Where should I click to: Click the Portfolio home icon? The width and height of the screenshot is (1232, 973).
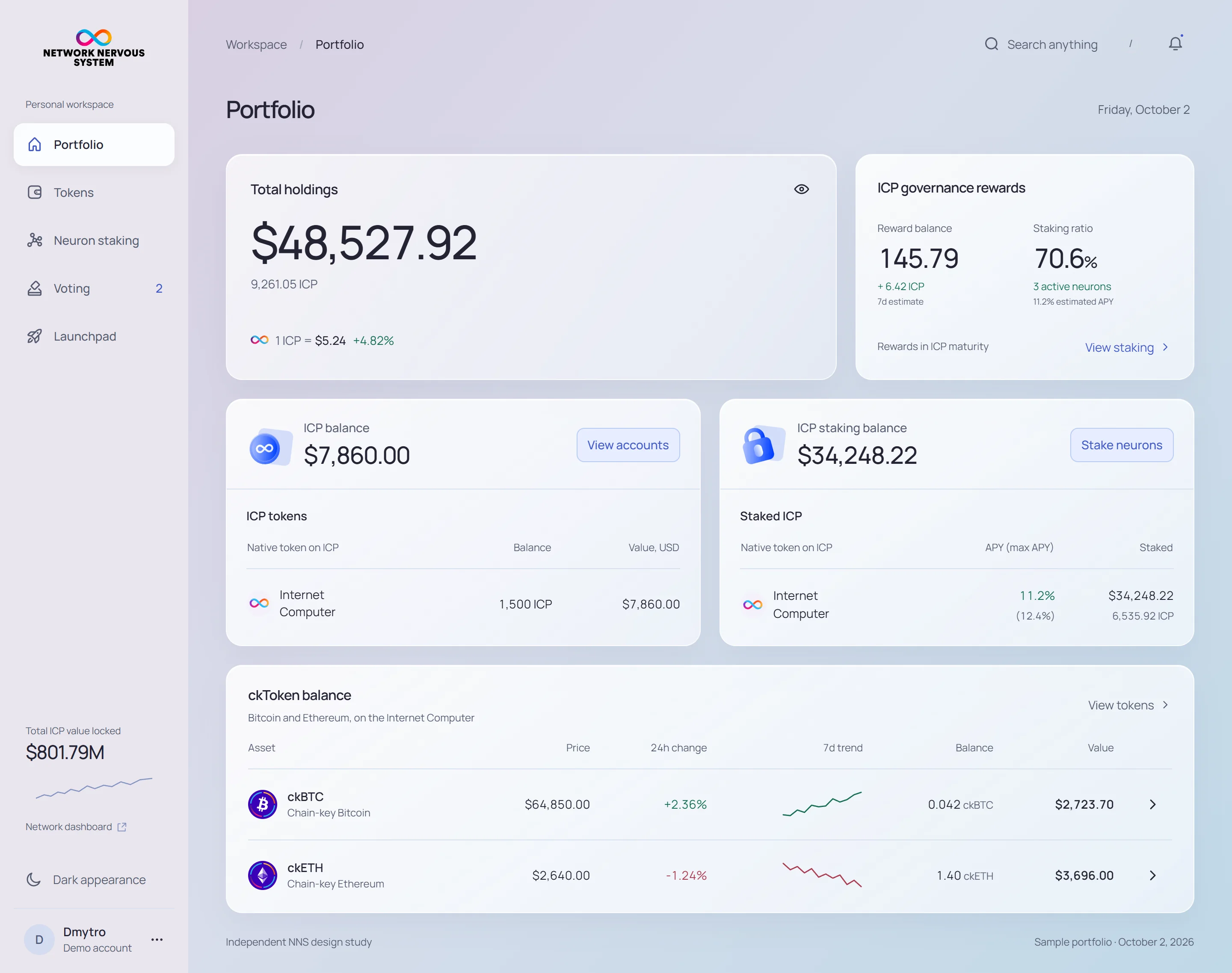pos(35,145)
